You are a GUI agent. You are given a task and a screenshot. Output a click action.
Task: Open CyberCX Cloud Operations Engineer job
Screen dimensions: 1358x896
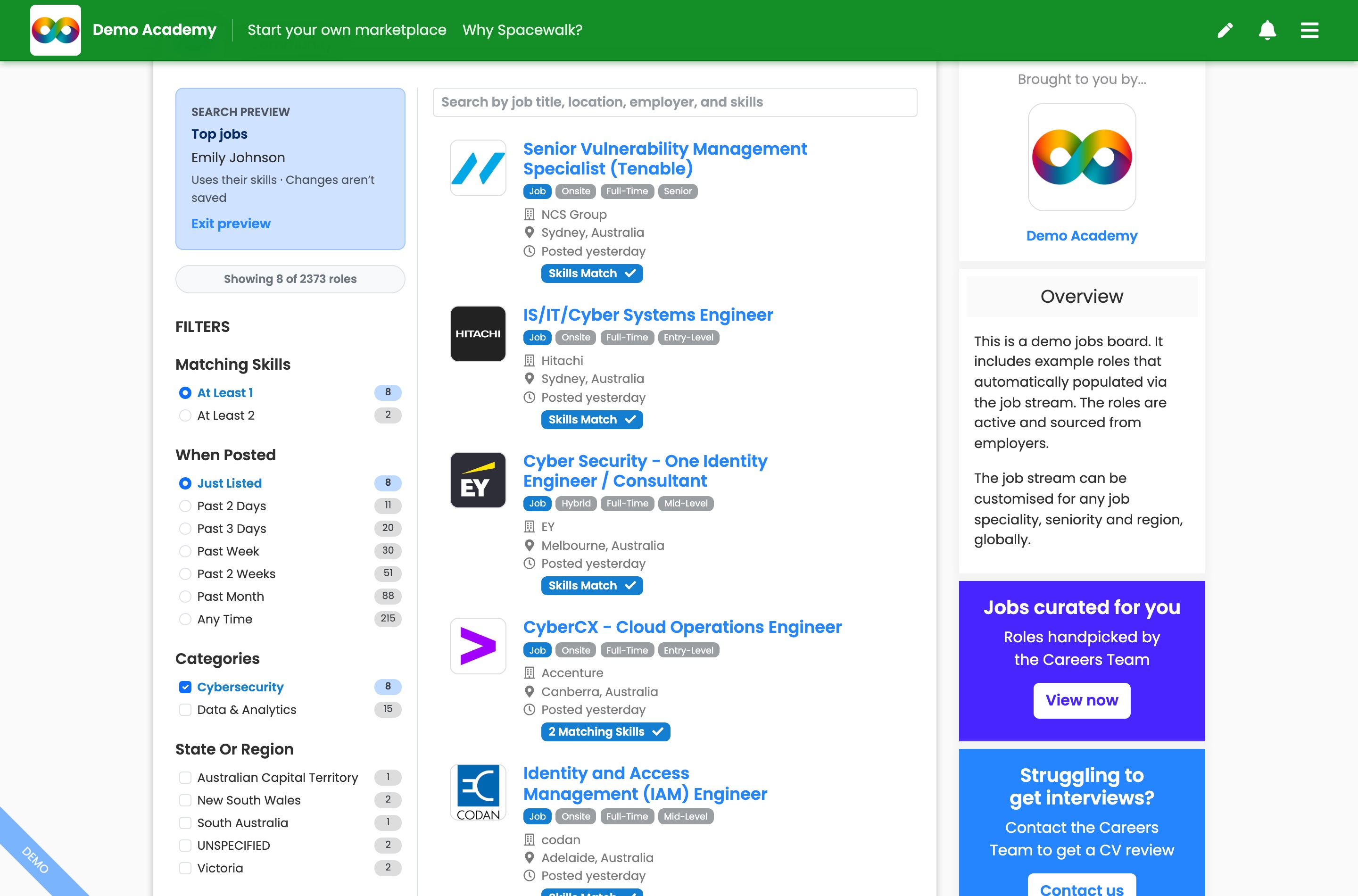682,627
